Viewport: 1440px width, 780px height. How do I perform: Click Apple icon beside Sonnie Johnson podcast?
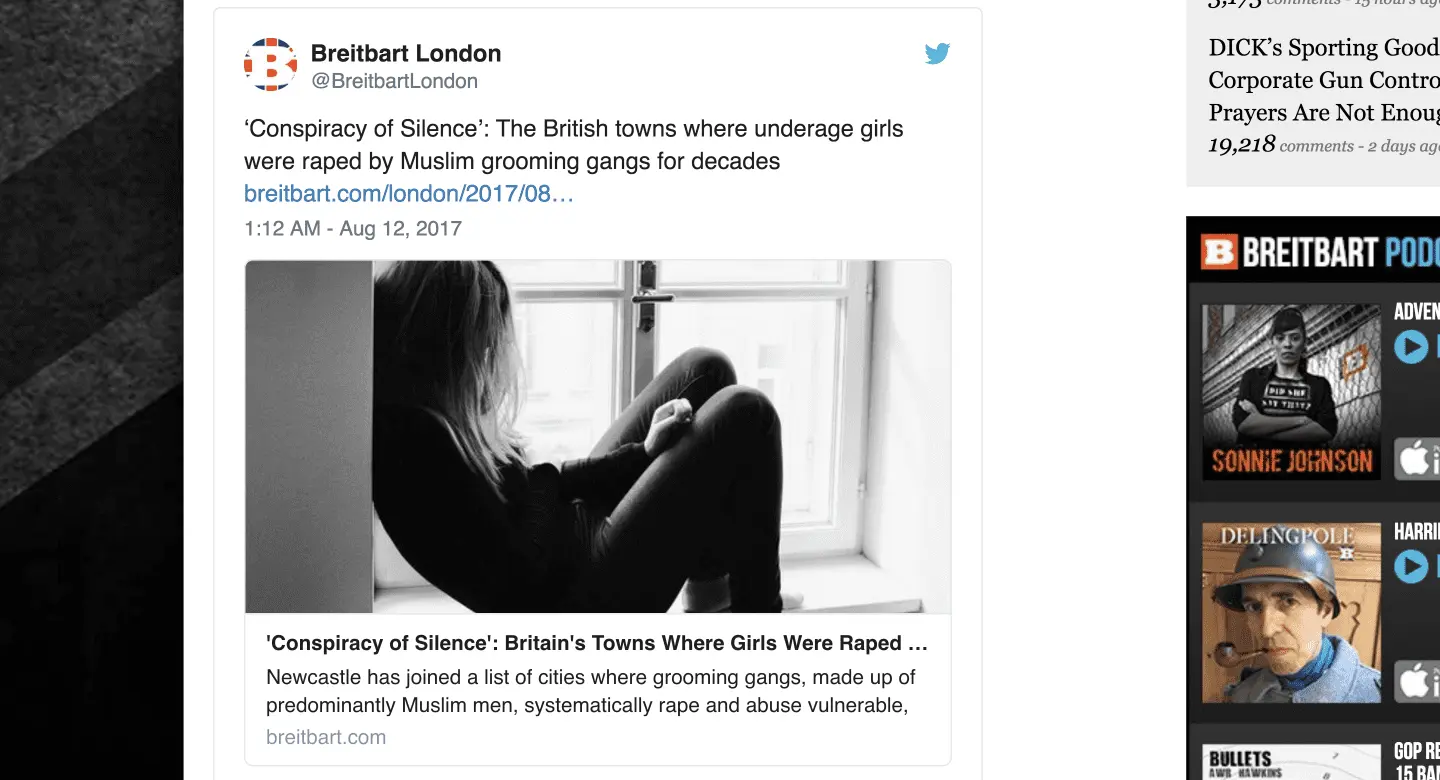[x=1418, y=459]
